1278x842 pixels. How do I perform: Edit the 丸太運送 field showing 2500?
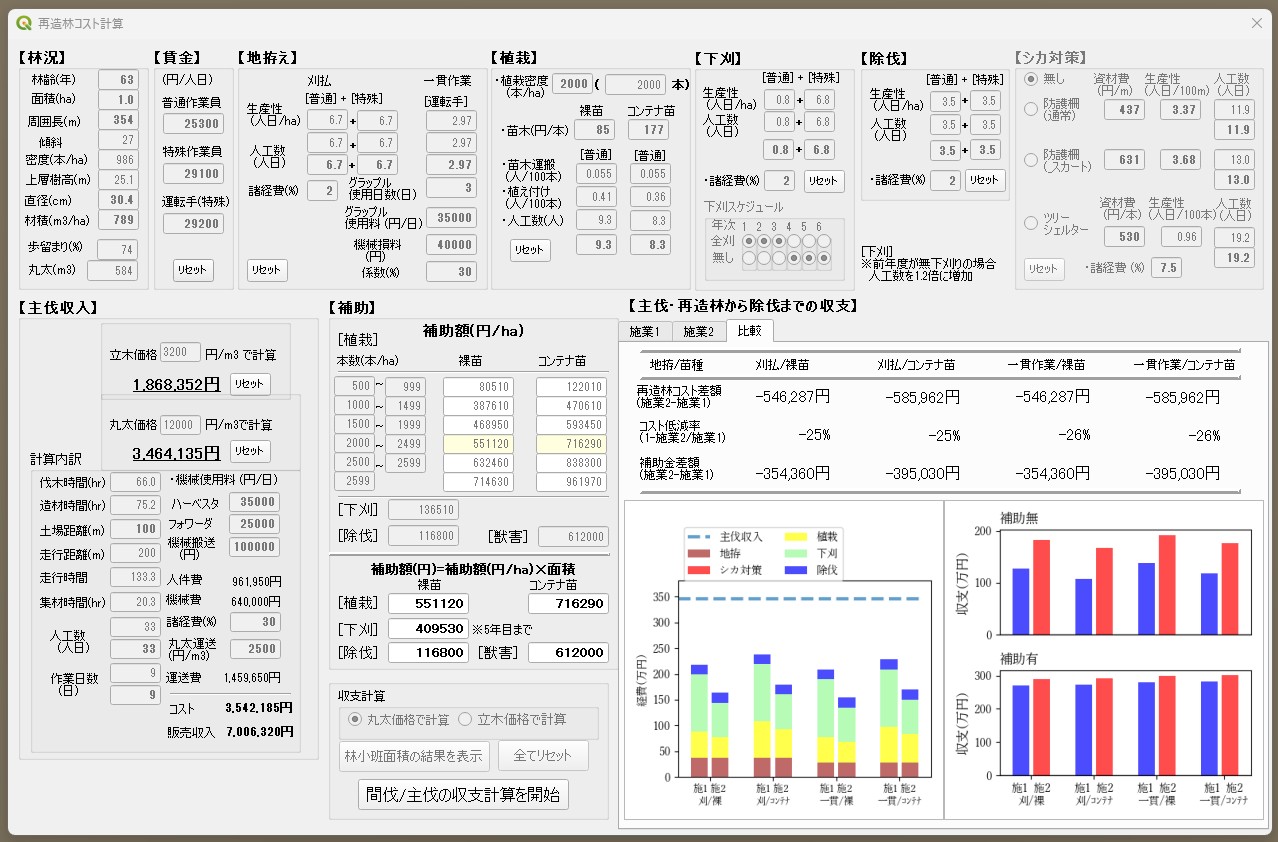[x=254, y=649]
